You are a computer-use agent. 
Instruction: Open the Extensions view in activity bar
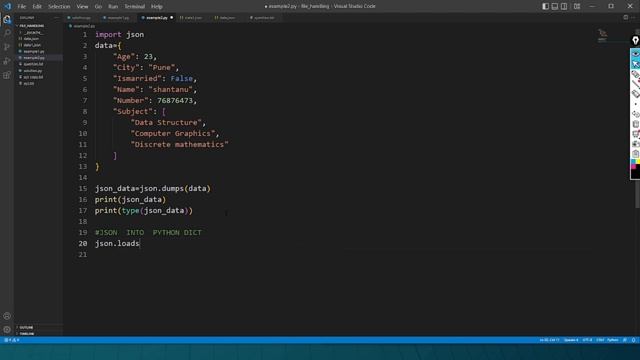(x=7, y=75)
